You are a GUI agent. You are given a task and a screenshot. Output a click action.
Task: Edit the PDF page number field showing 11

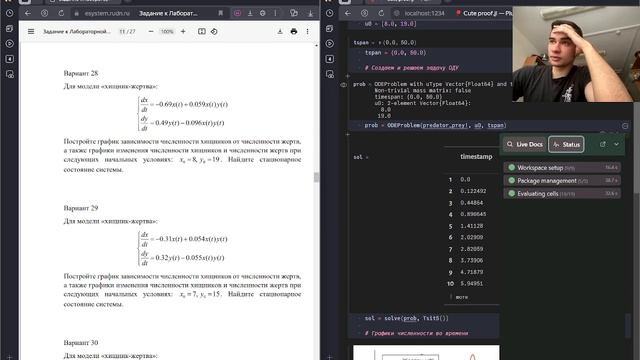[x=122, y=31]
